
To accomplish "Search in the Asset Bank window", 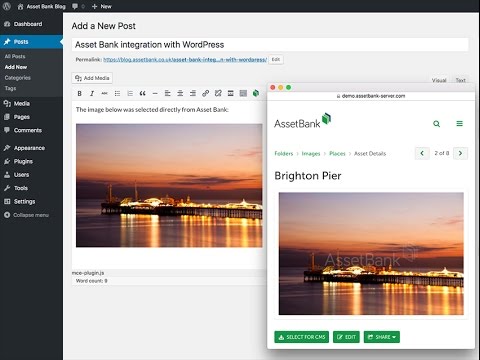I will (x=436, y=124).
